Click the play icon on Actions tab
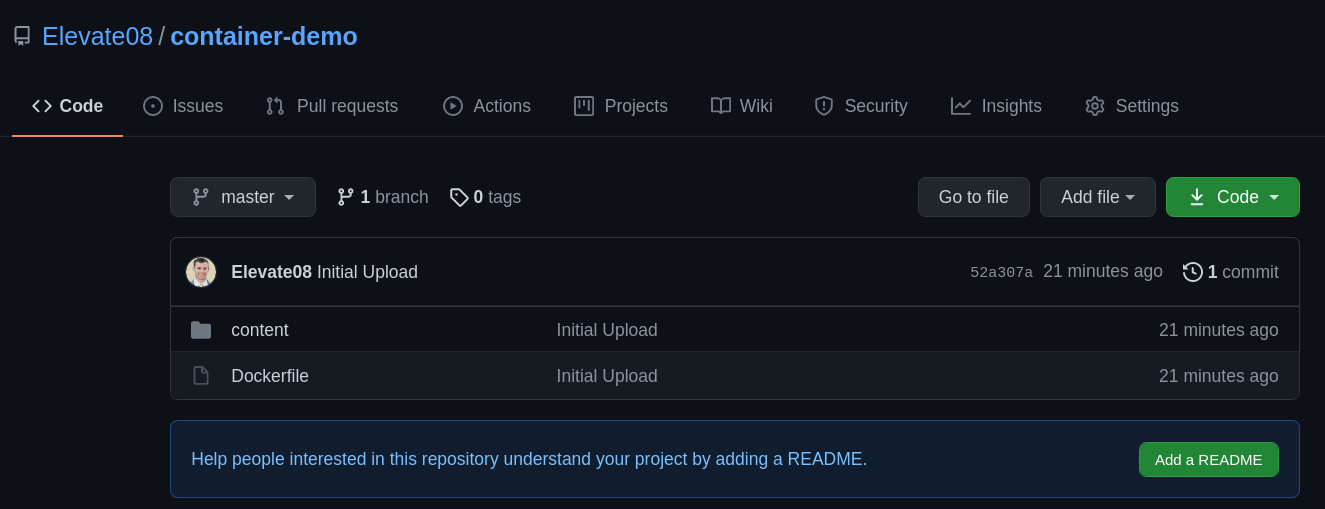This screenshot has width=1325, height=509. (453, 106)
